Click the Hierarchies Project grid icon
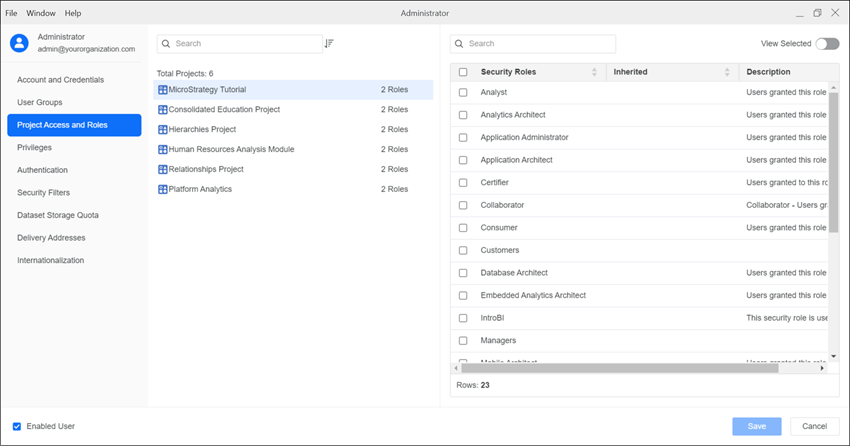 pos(163,130)
